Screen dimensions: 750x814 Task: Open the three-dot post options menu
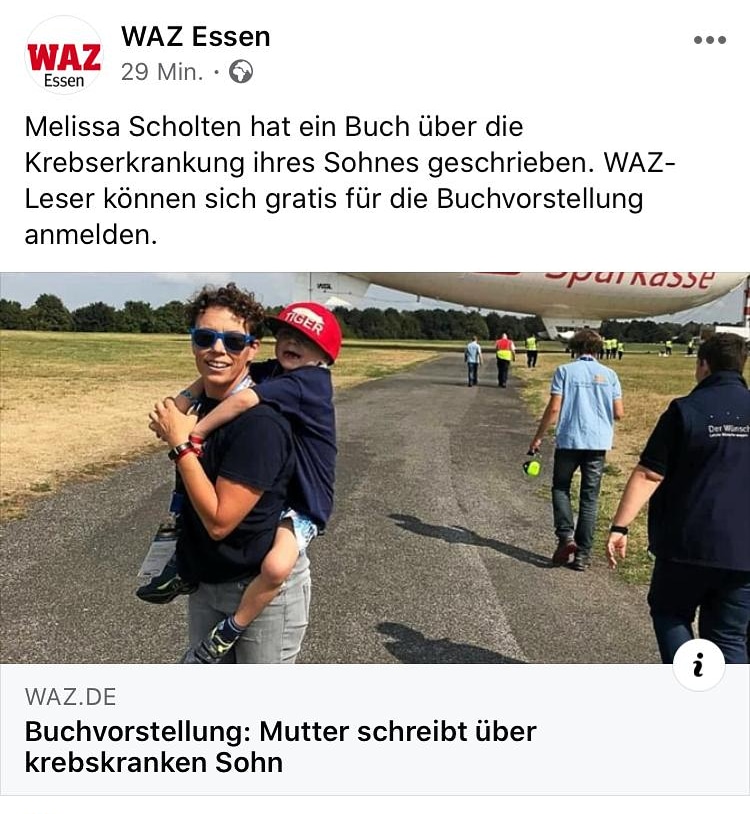(710, 40)
